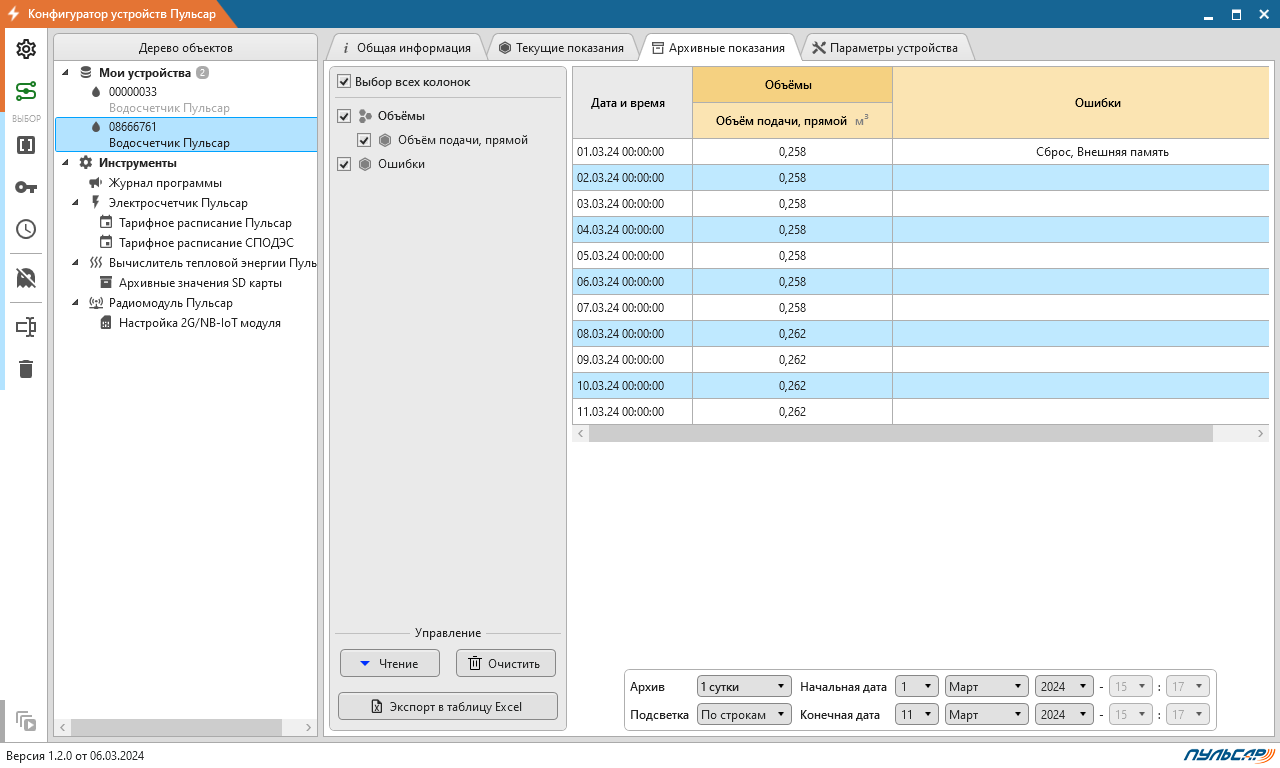This screenshot has height=768, width=1280.
Task: Click calendar icon of Тарифное расписание СПОДЭС
Action: click(x=106, y=243)
